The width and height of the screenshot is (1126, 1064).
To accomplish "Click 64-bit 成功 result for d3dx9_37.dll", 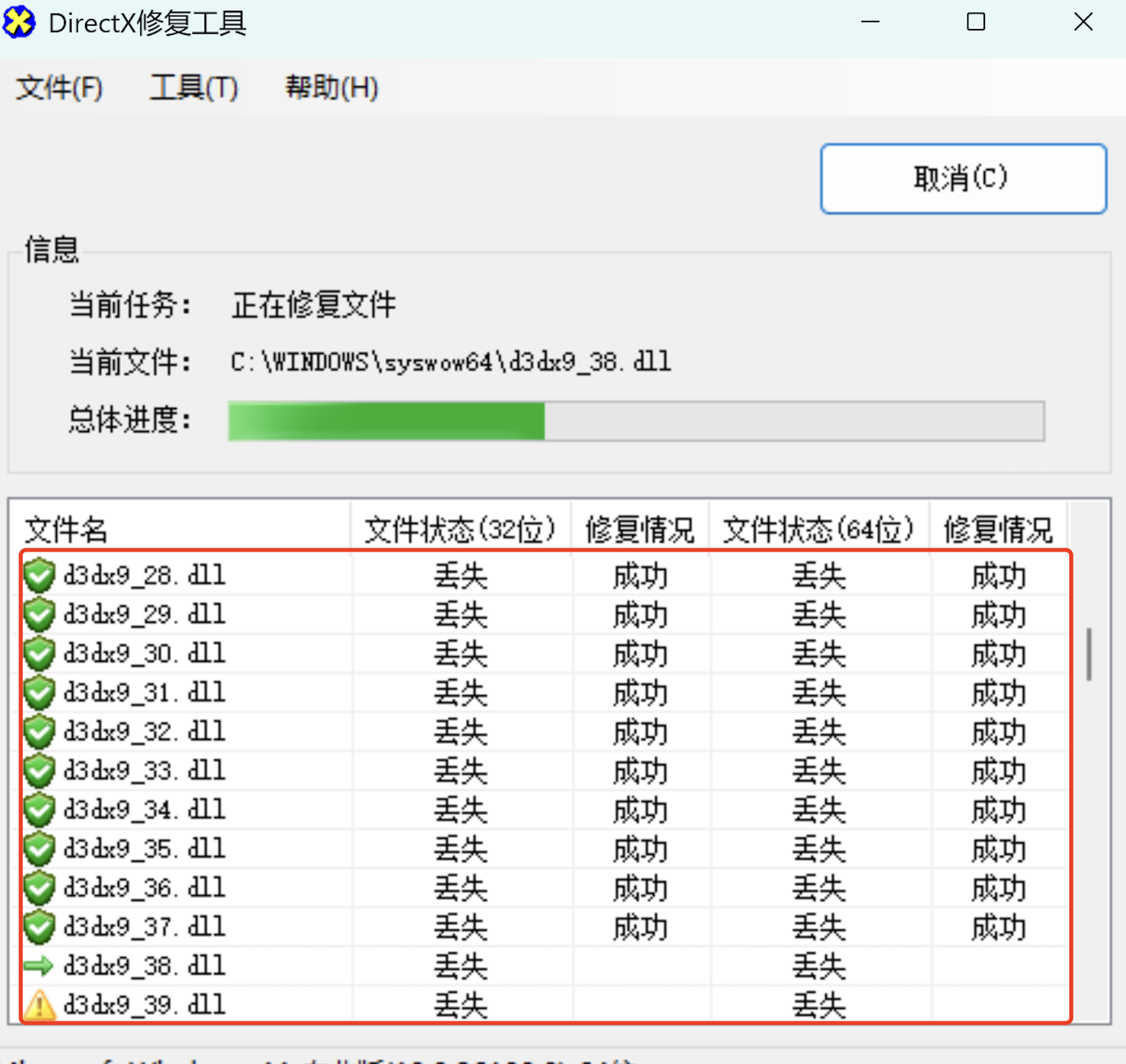I will (998, 927).
